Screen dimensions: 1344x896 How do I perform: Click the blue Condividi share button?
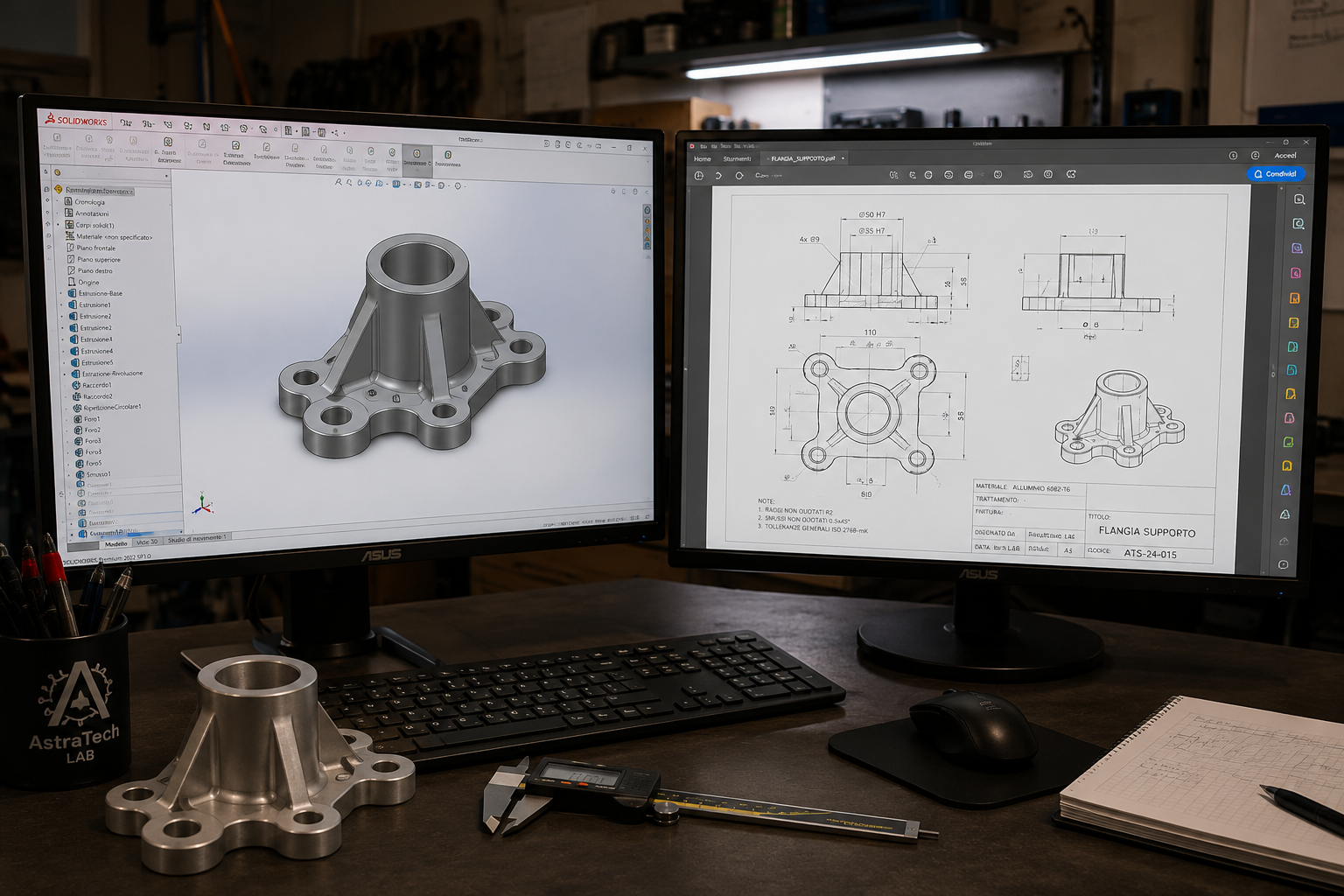pos(1276,174)
